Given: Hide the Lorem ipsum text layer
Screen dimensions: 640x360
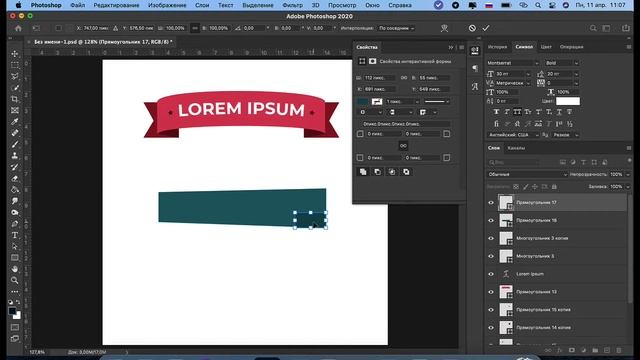Looking at the screenshot, I should (491, 274).
